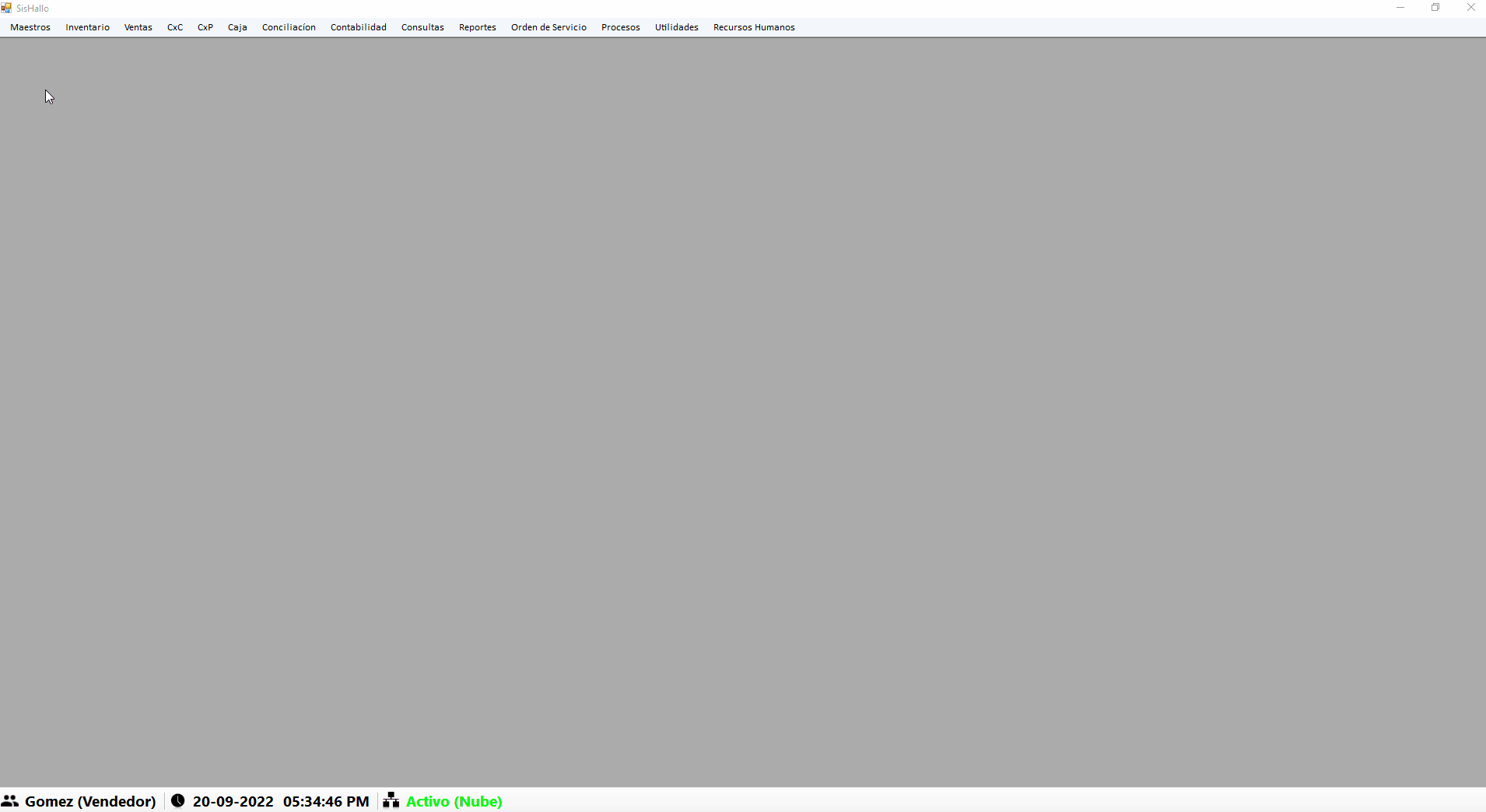Open the Caja menu
Image resolution: width=1486 pixels, height=812 pixels.
(x=237, y=27)
